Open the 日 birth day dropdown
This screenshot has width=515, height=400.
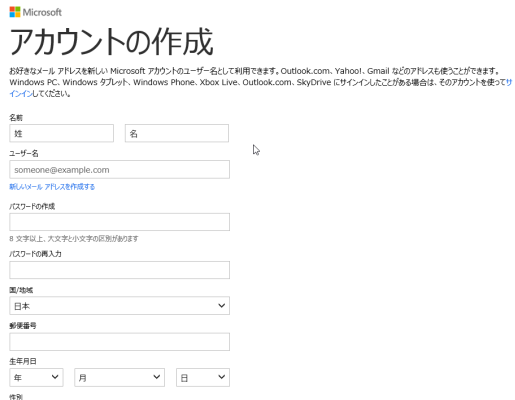click(203, 377)
